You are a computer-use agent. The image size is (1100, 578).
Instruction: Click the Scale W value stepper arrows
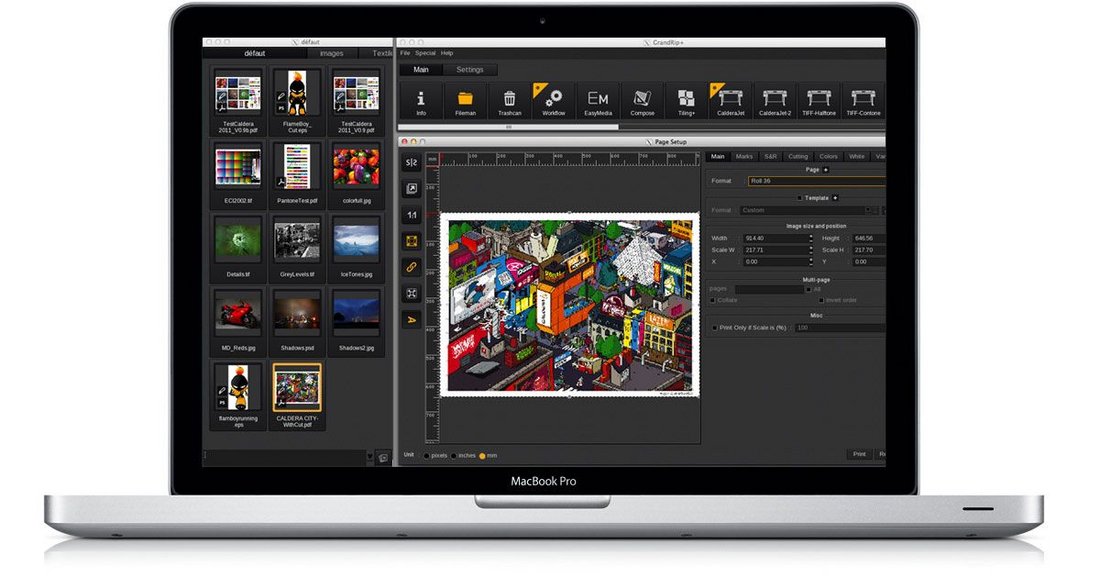[811, 250]
